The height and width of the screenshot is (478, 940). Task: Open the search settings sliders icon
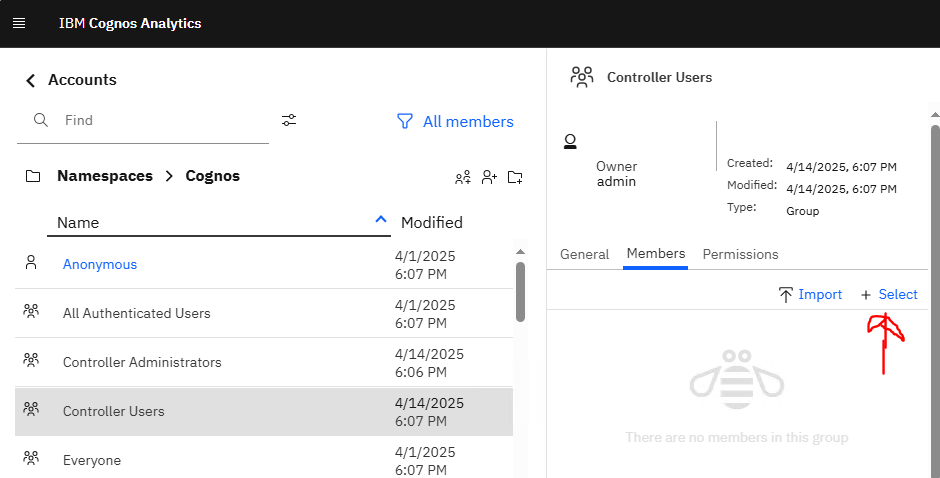tap(289, 120)
